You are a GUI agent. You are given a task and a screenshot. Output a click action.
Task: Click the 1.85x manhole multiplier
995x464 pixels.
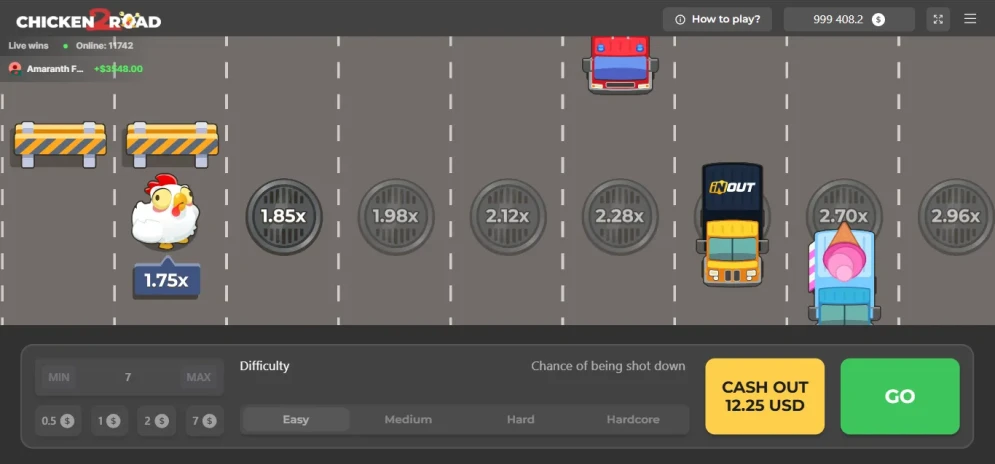[284, 216]
